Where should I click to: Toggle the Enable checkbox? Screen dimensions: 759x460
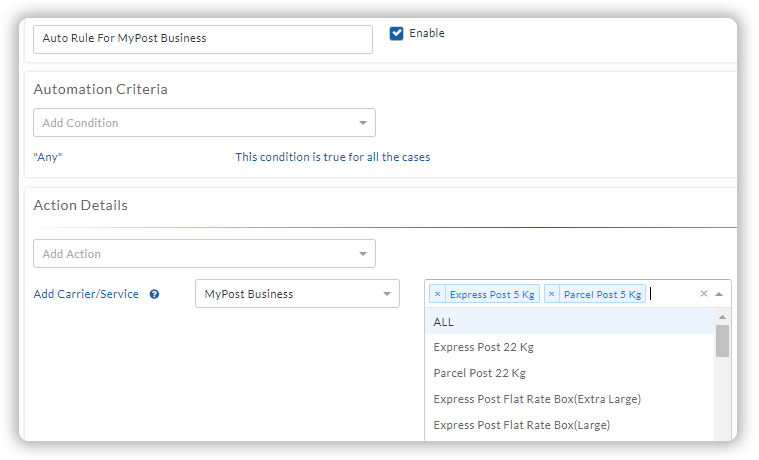[396, 33]
